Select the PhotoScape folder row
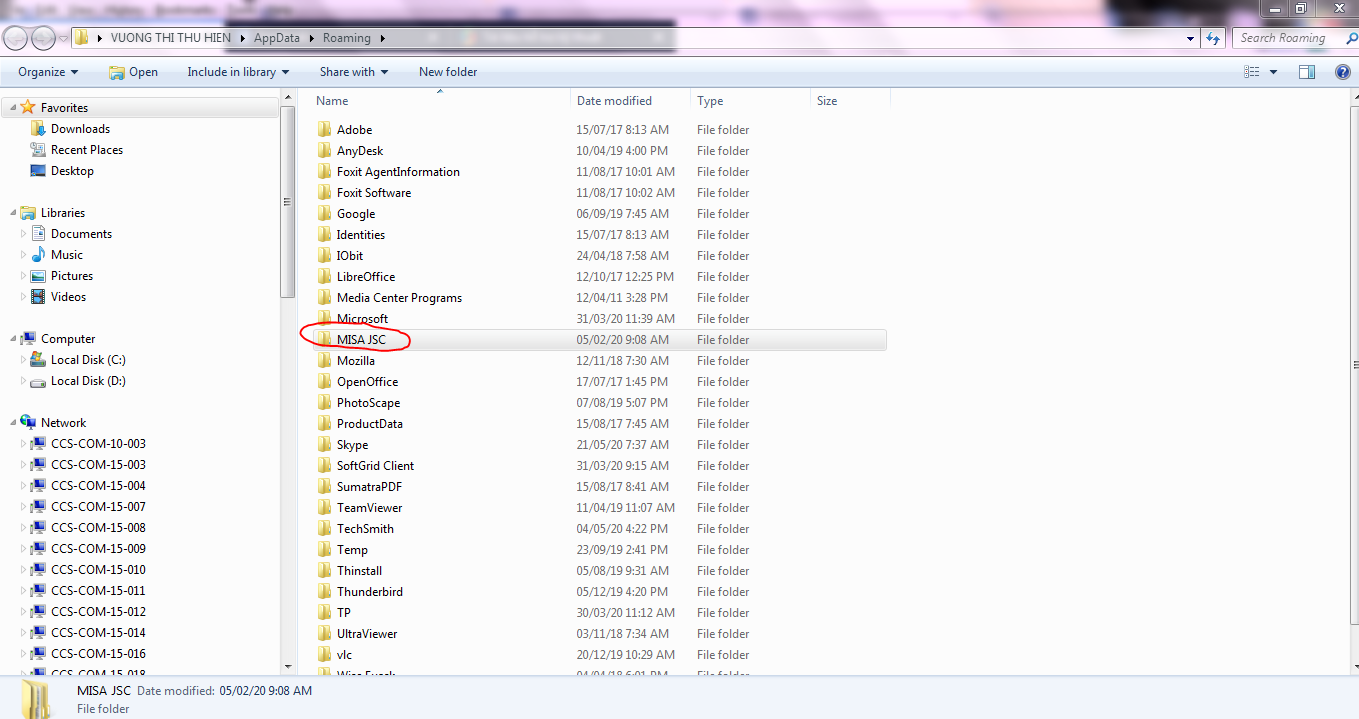The image size is (1359, 719). click(599, 403)
